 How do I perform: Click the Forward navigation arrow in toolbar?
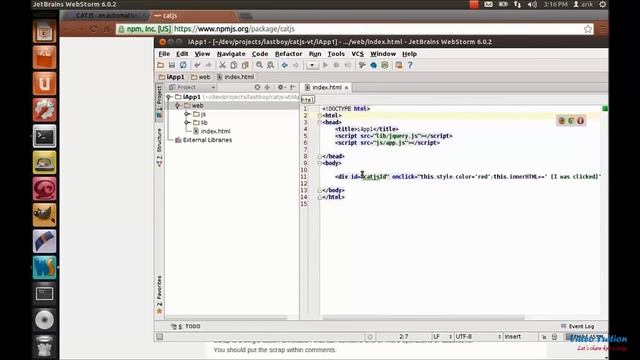coord(296,65)
